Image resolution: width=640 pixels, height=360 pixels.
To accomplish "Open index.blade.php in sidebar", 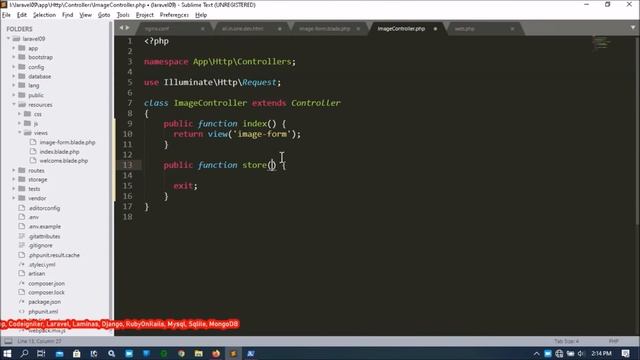I will coord(60,152).
